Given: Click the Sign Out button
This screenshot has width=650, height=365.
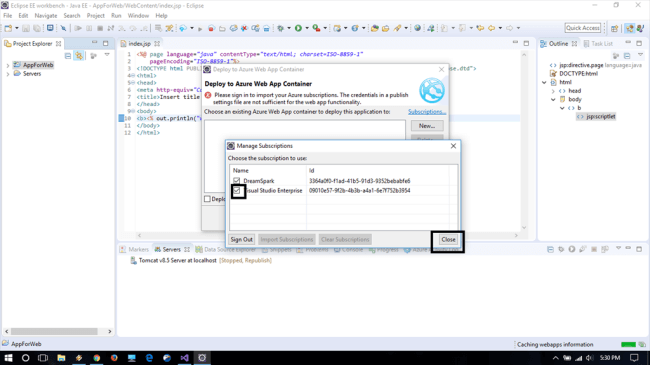Looking at the screenshot, I should pyautogui.click(x=241, y=240).
